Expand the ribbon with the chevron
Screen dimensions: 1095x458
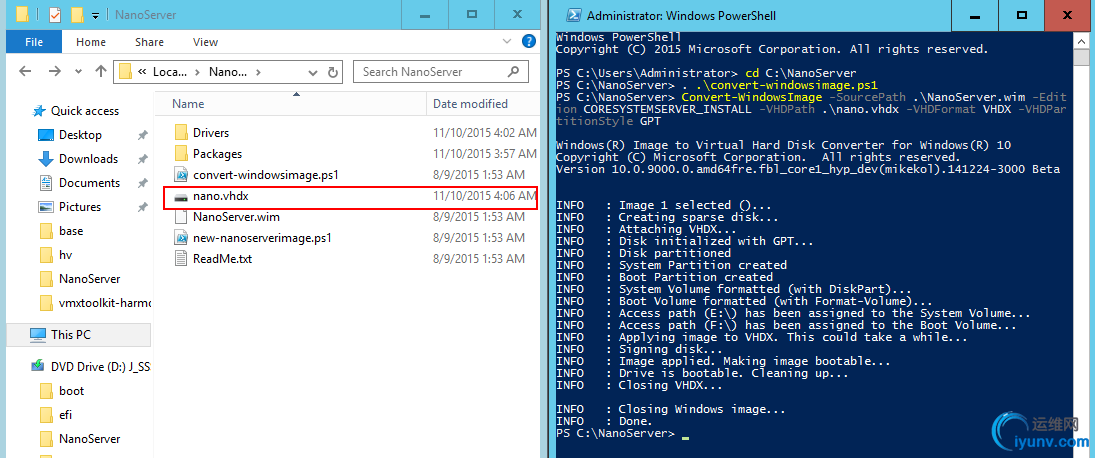pyautogui.click(x=508, y=42)
